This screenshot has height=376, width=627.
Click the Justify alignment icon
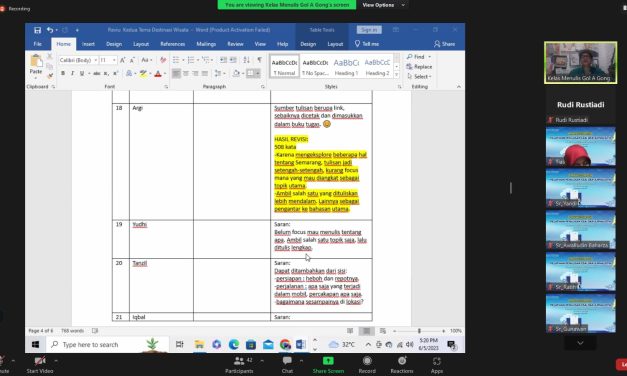tap(205, 73)
